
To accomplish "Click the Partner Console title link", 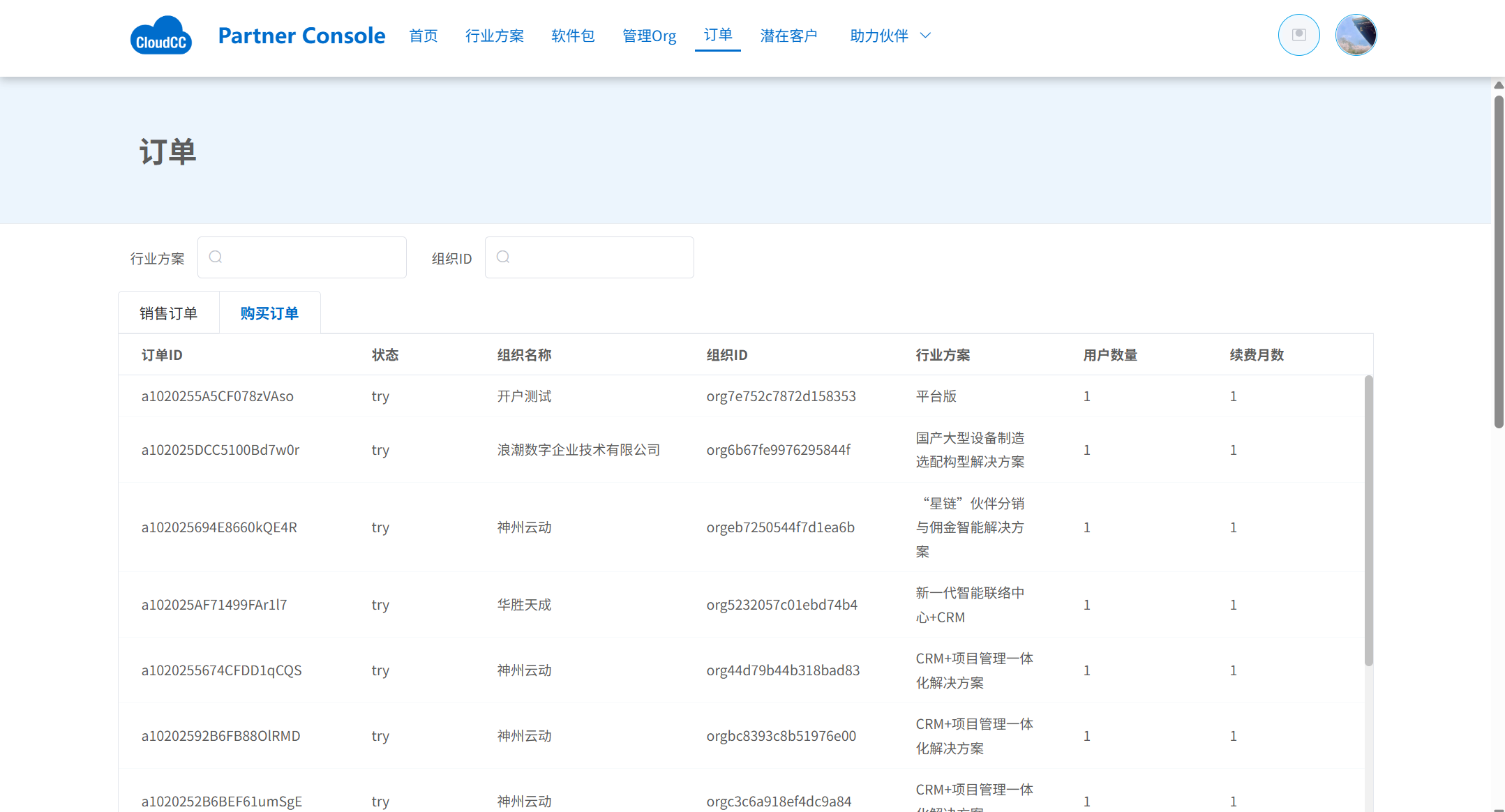I will click(301, 36).
